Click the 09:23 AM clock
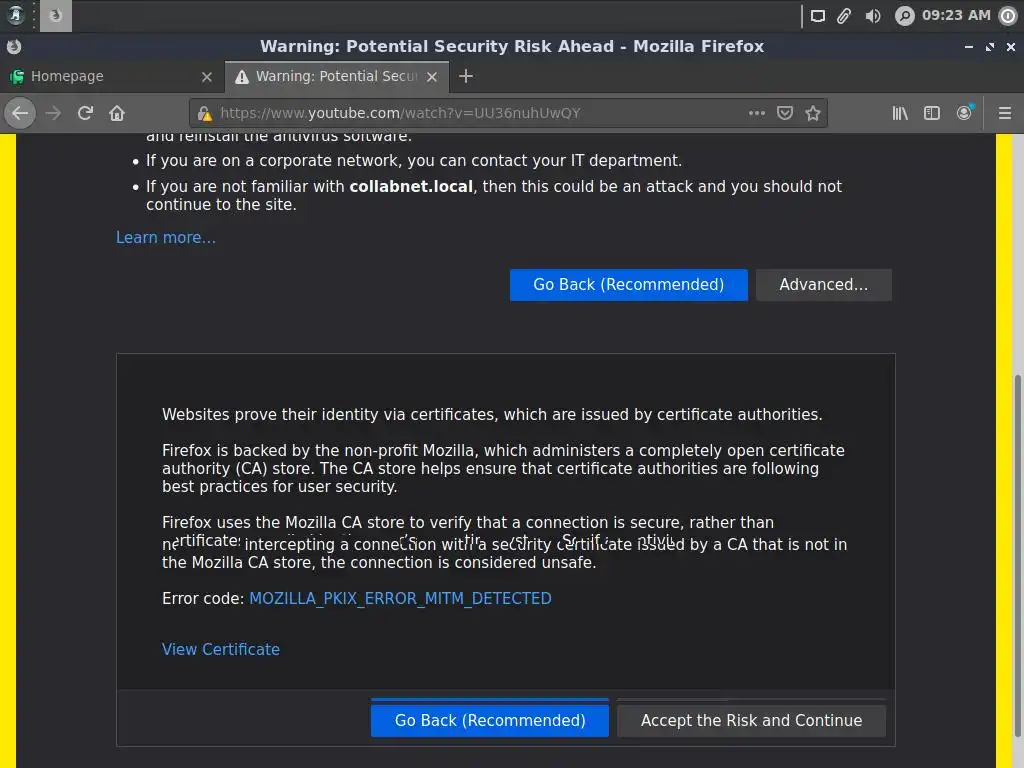 tap(956, 15)
